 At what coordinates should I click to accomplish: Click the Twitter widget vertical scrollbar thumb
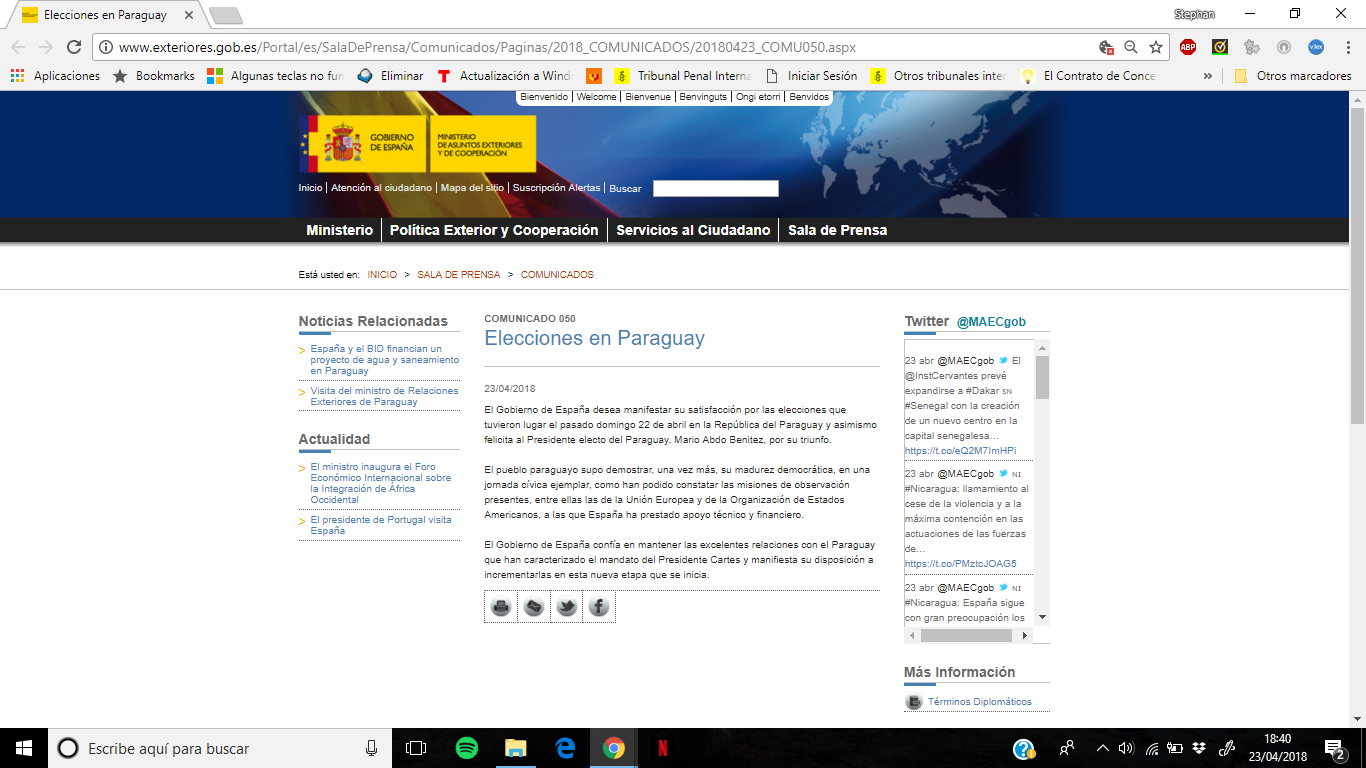1042,377
